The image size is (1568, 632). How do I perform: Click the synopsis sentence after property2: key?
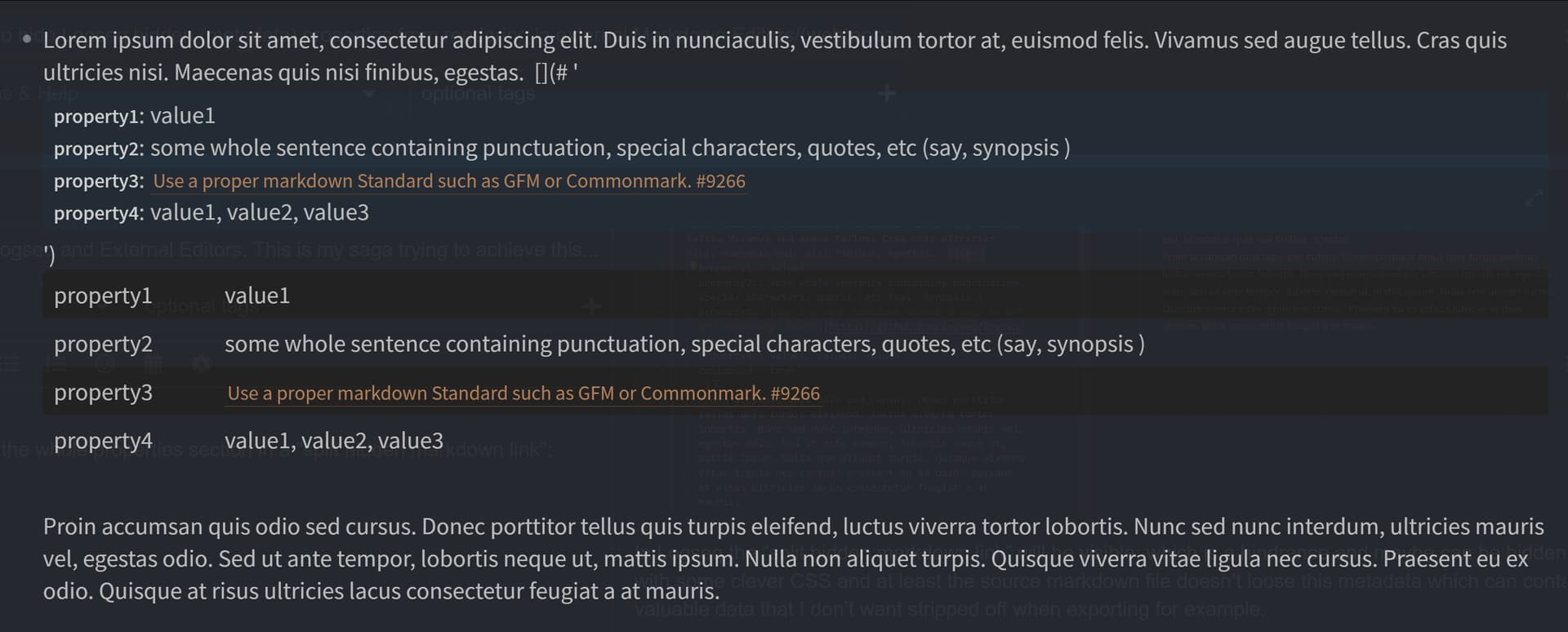coord(610,149)
